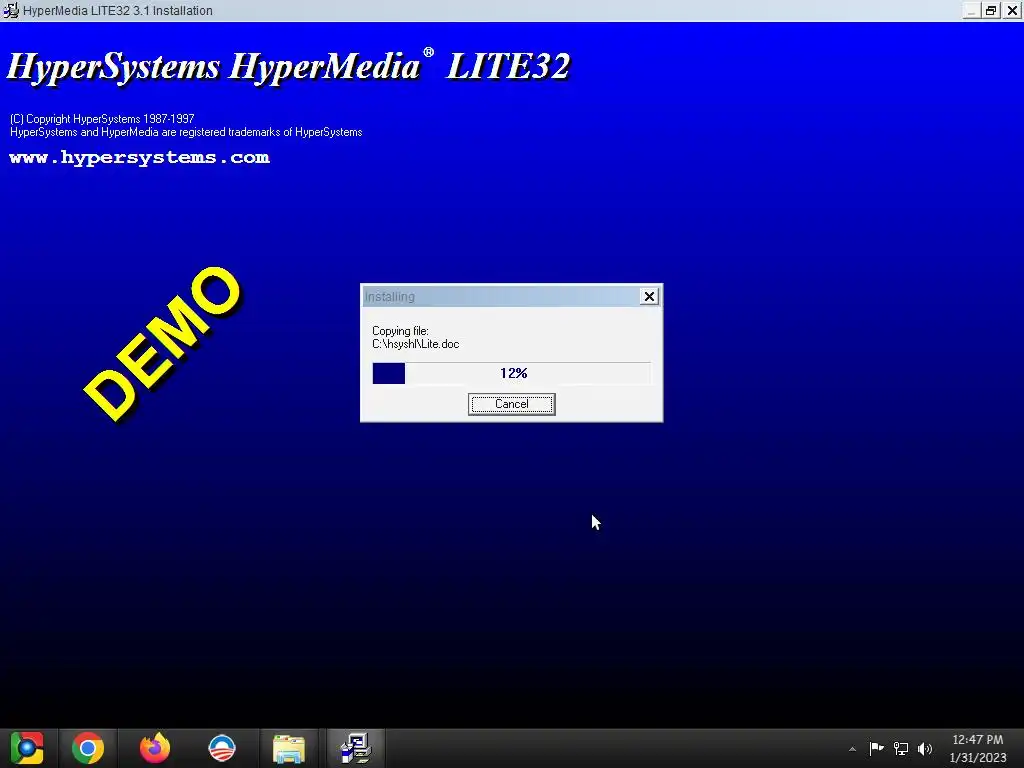1024x768 pixels.
Task: Launch Firefox from the taskbar
Action: click(155, 748)
